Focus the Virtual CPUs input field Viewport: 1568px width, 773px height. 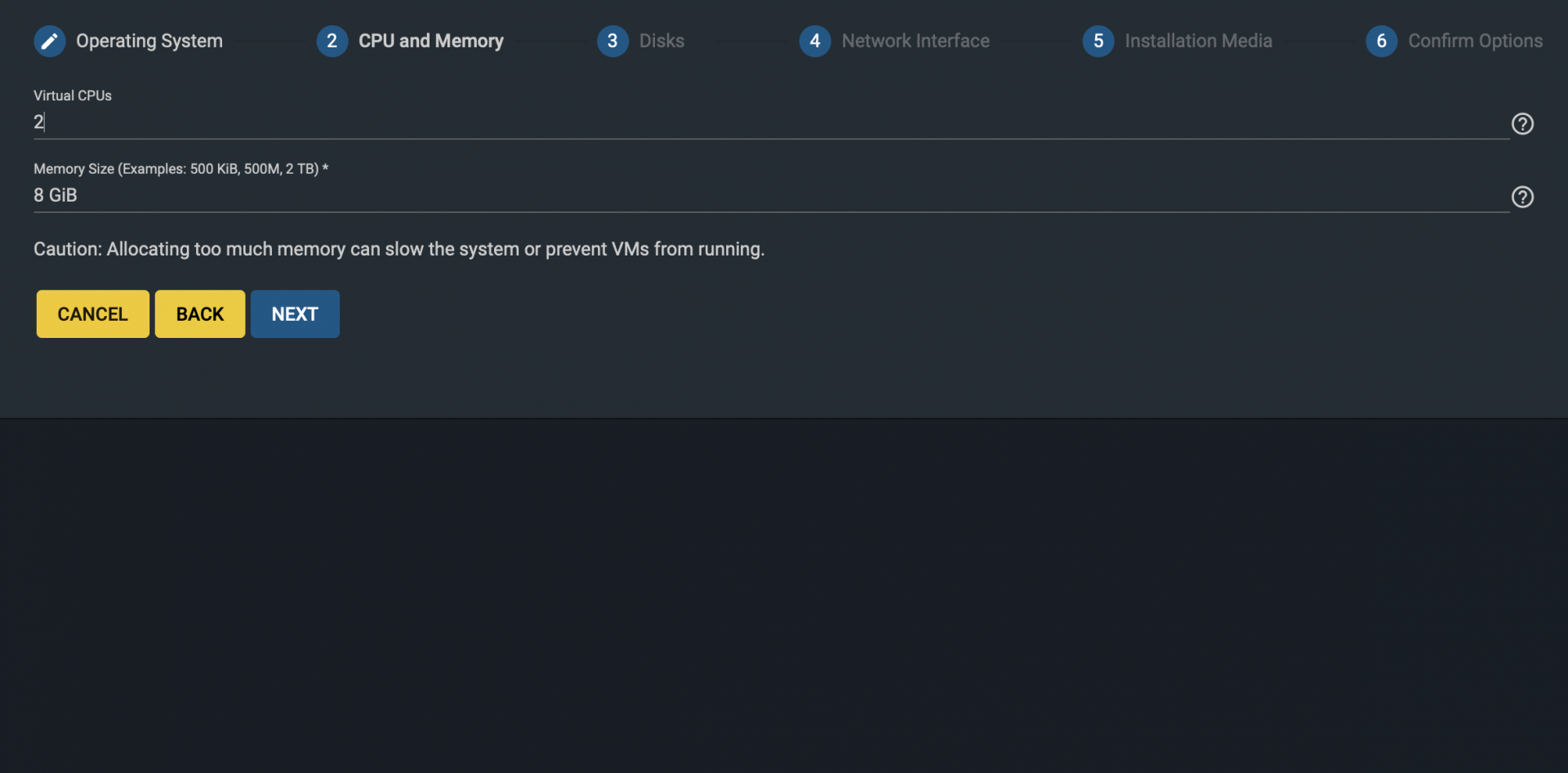(x=771, y=122)
